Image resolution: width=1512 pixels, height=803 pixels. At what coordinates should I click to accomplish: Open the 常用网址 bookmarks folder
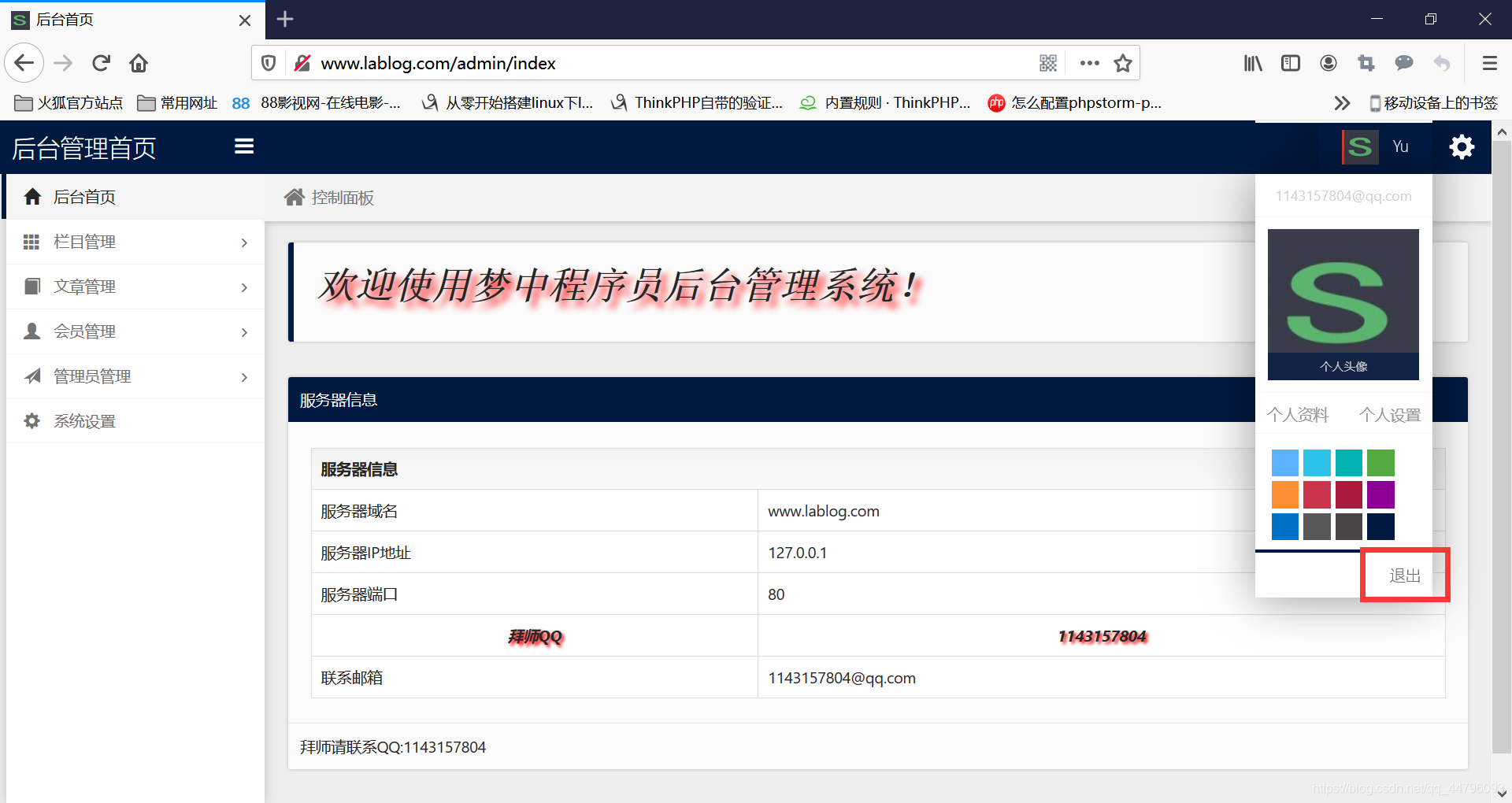(177, 103)
